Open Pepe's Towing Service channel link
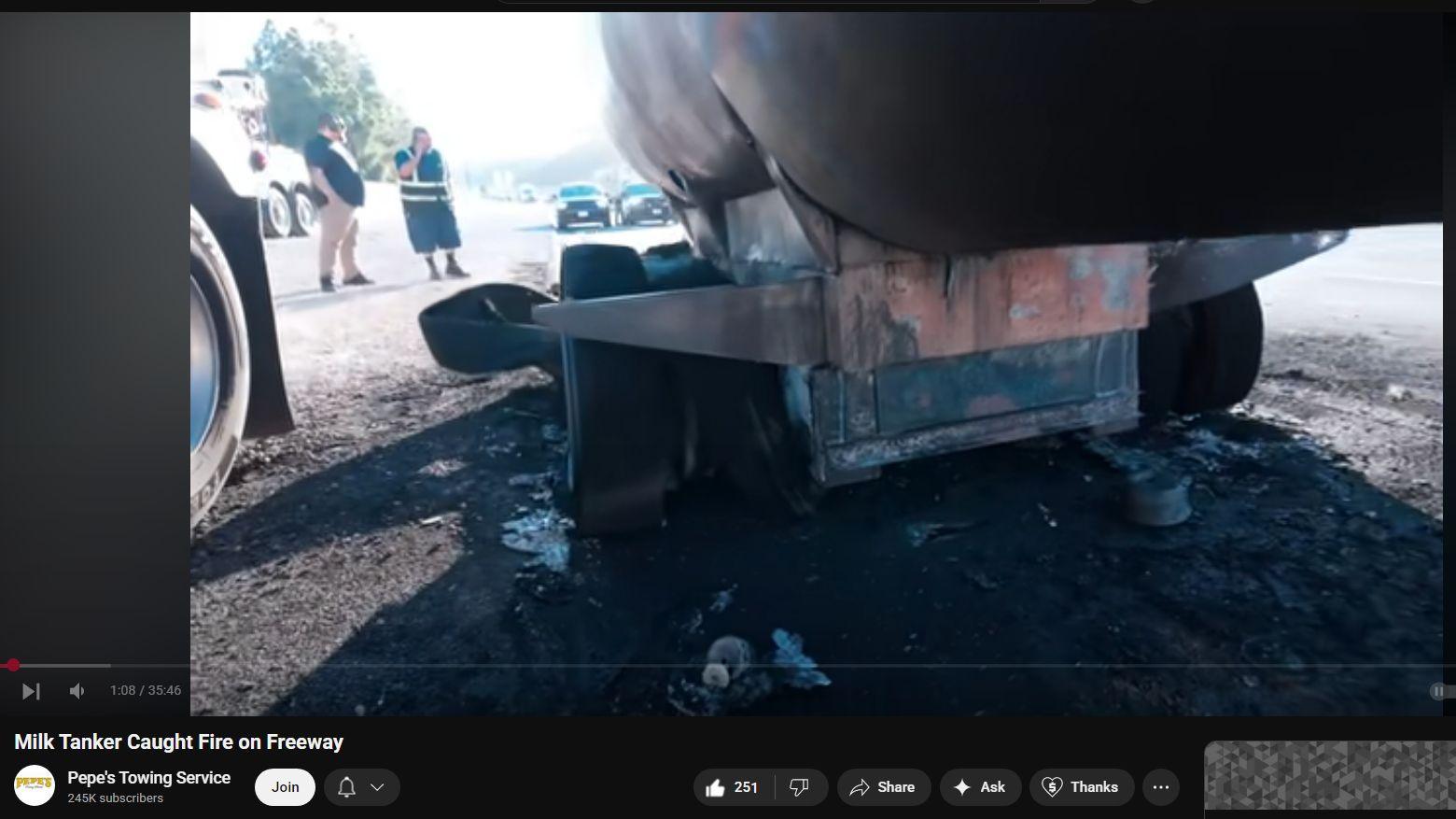The height and width of the screenshot is (819, 1456). [x=148, y=778]
